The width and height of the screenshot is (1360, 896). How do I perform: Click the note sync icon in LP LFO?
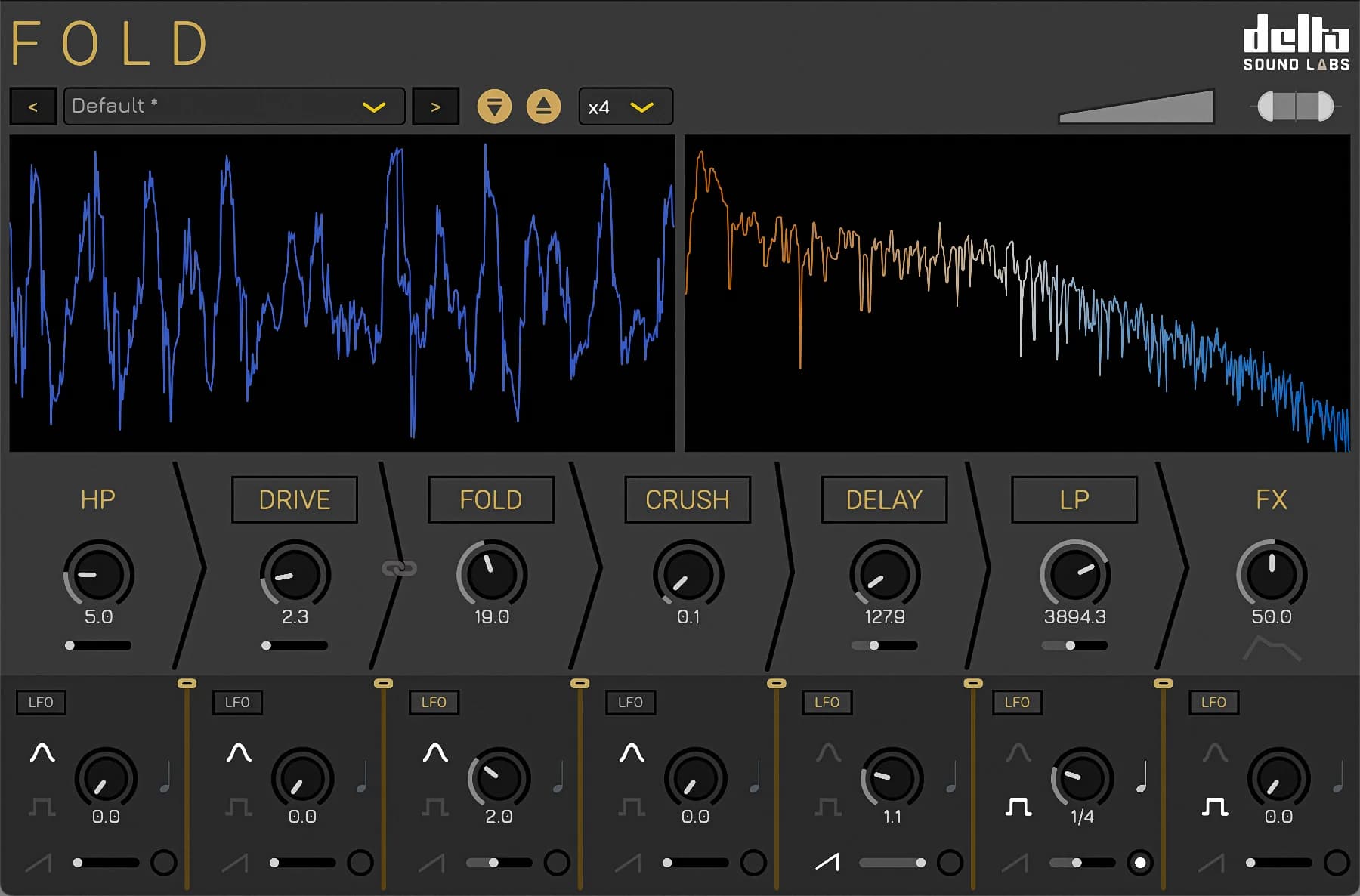(x=1142, y=777)
